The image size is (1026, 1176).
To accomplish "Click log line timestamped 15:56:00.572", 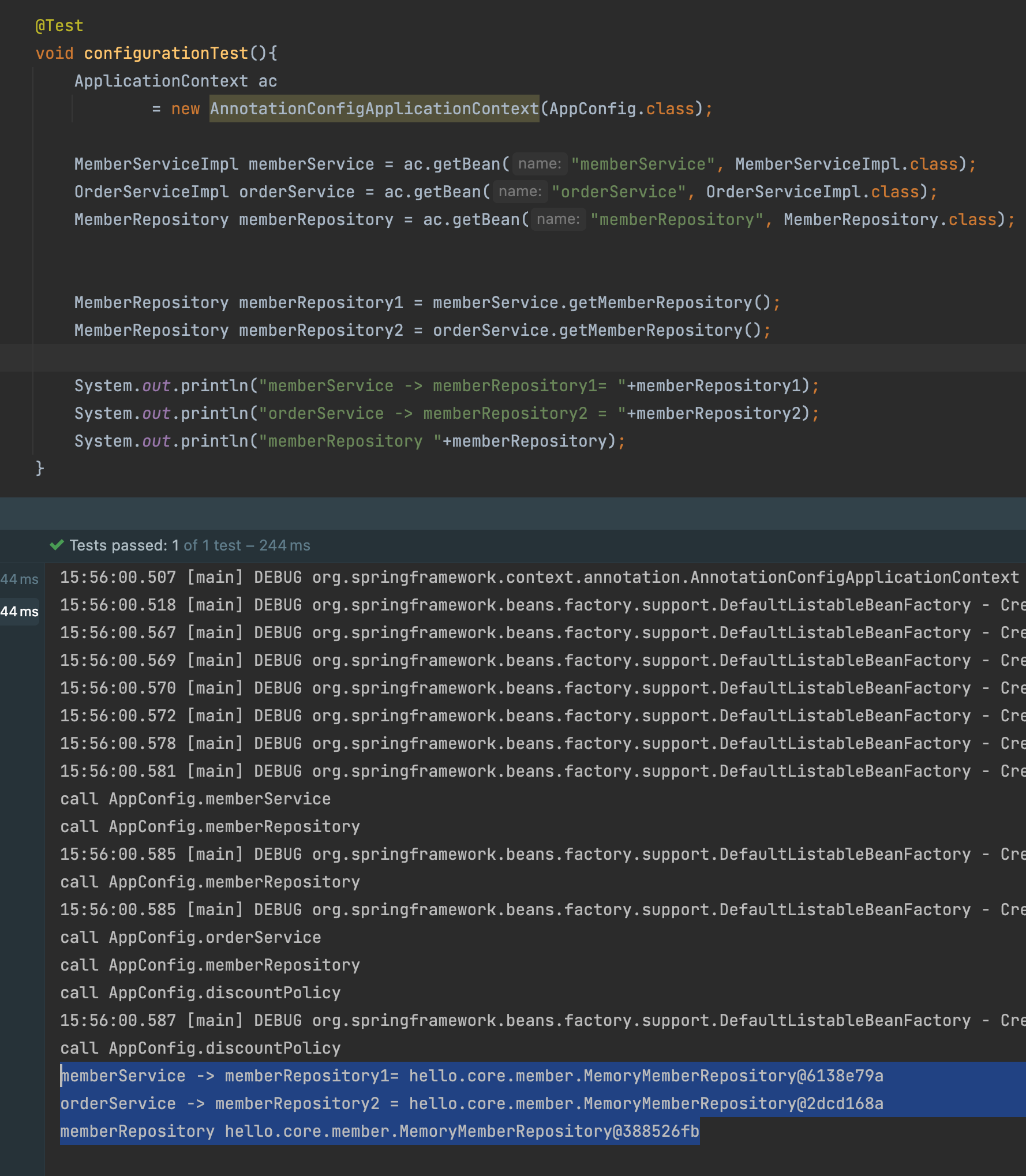I will (x=542, y=716).
